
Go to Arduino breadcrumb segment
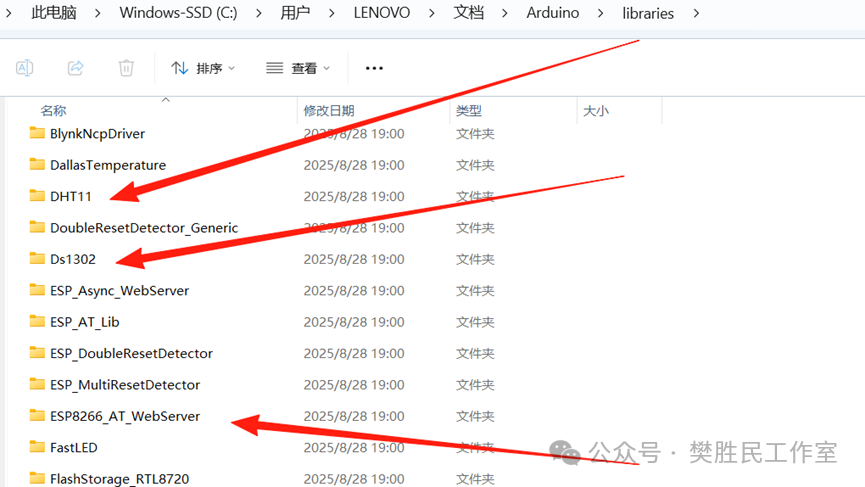point(553,13)
